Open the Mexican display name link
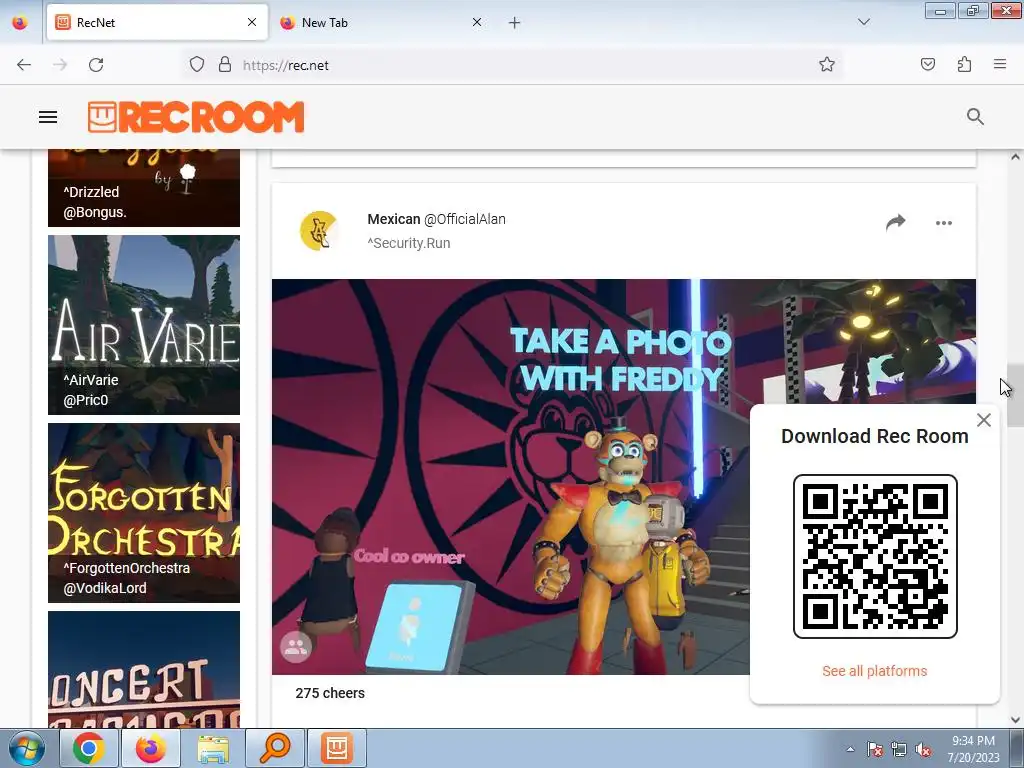1024x768 pixels. click(x=394, y=219)
